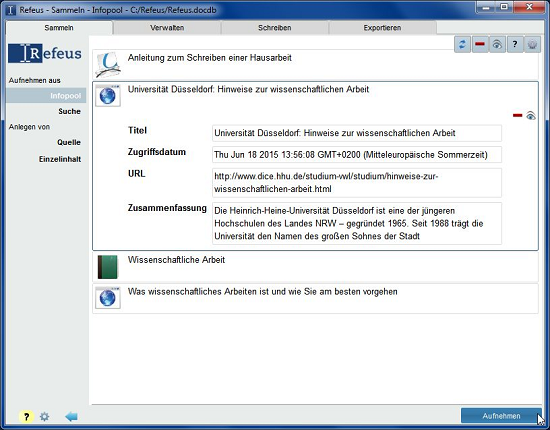The image size is (550, 430).
Task: Click the blue back arrow icon
Action: (x=71, y=416)
